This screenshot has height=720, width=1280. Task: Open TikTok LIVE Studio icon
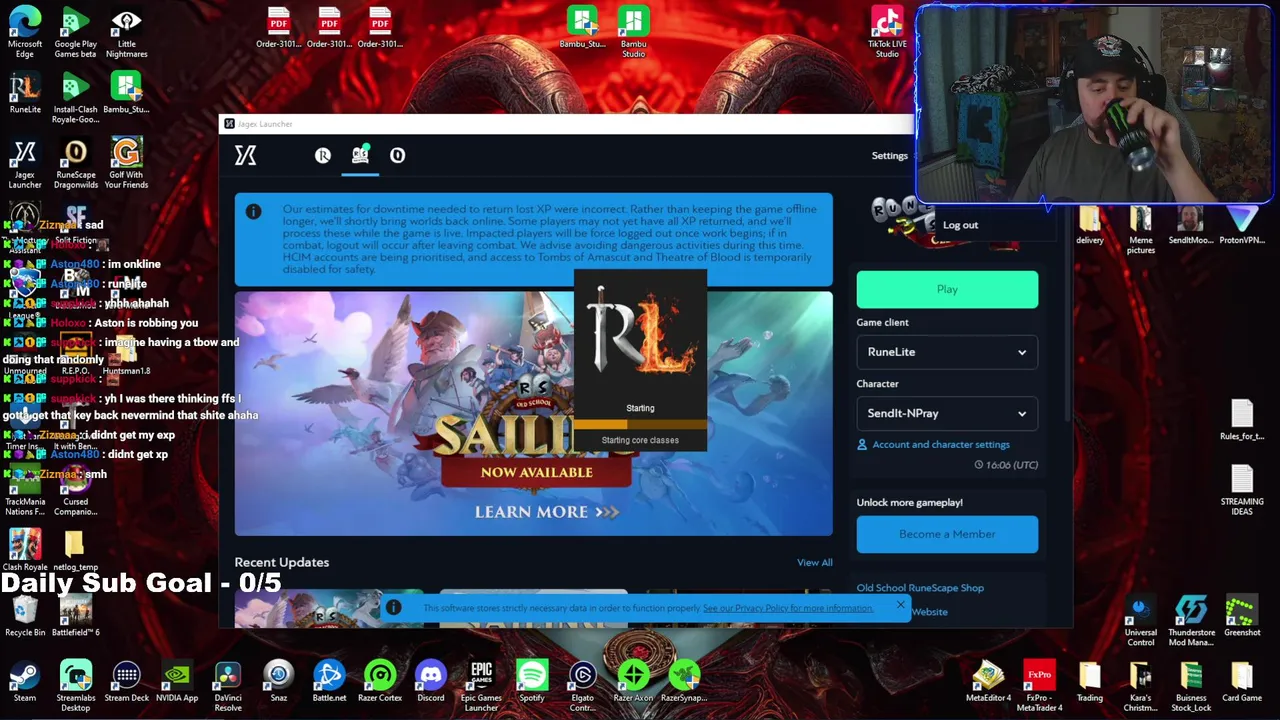coord(887,32)
